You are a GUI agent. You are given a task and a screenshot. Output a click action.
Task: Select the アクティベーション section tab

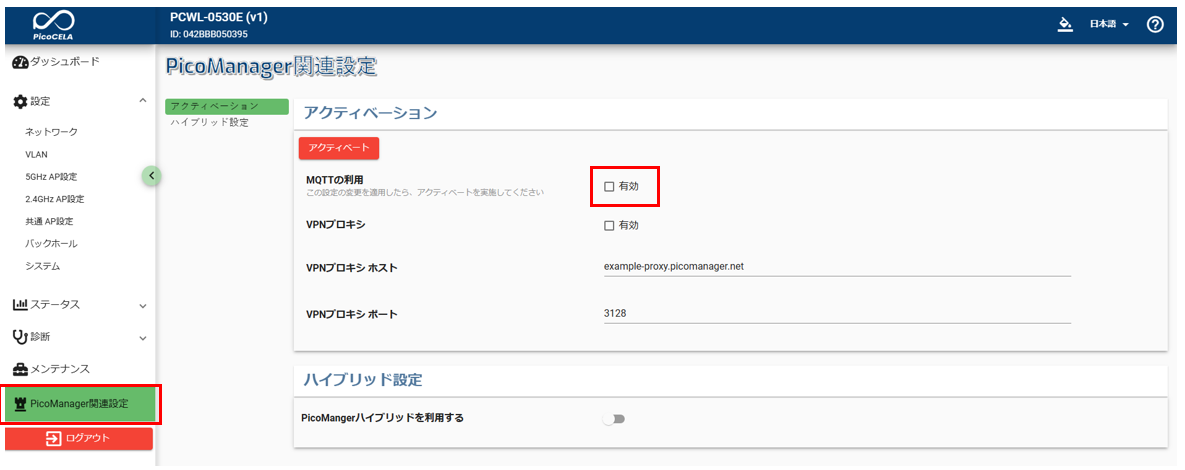226,107
